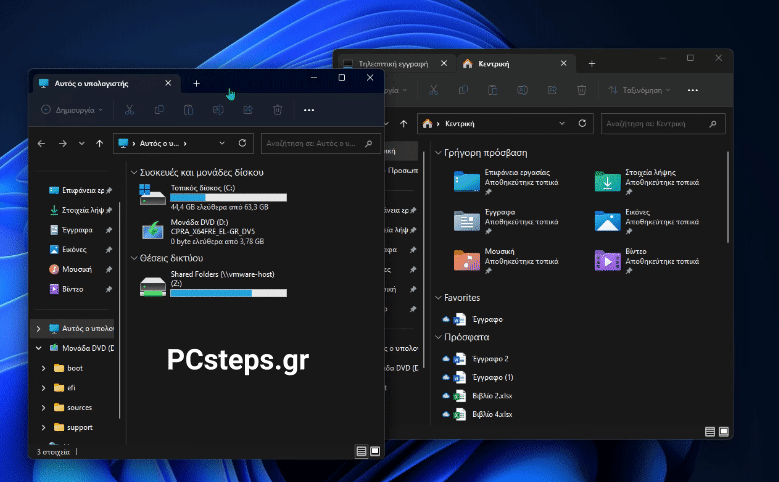Open Εικόνες in front window sidebar

(x=75, y=249)
